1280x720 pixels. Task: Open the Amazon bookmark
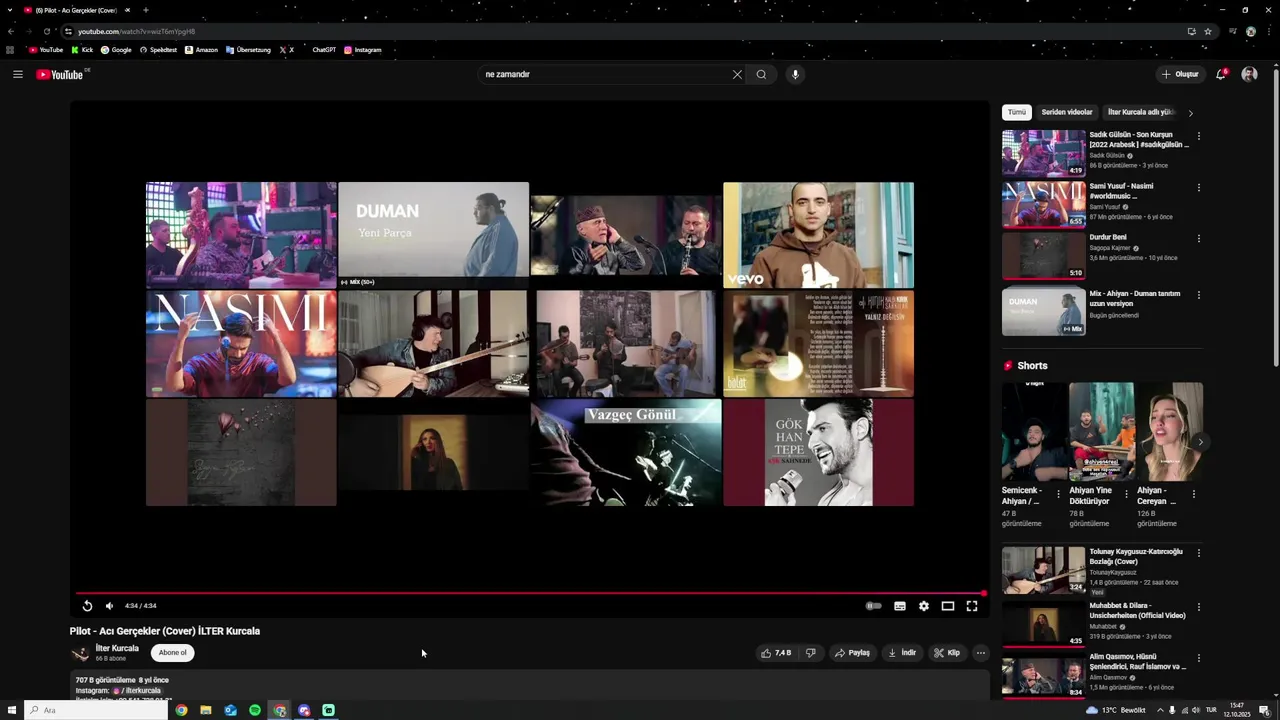tap(201, 50)
